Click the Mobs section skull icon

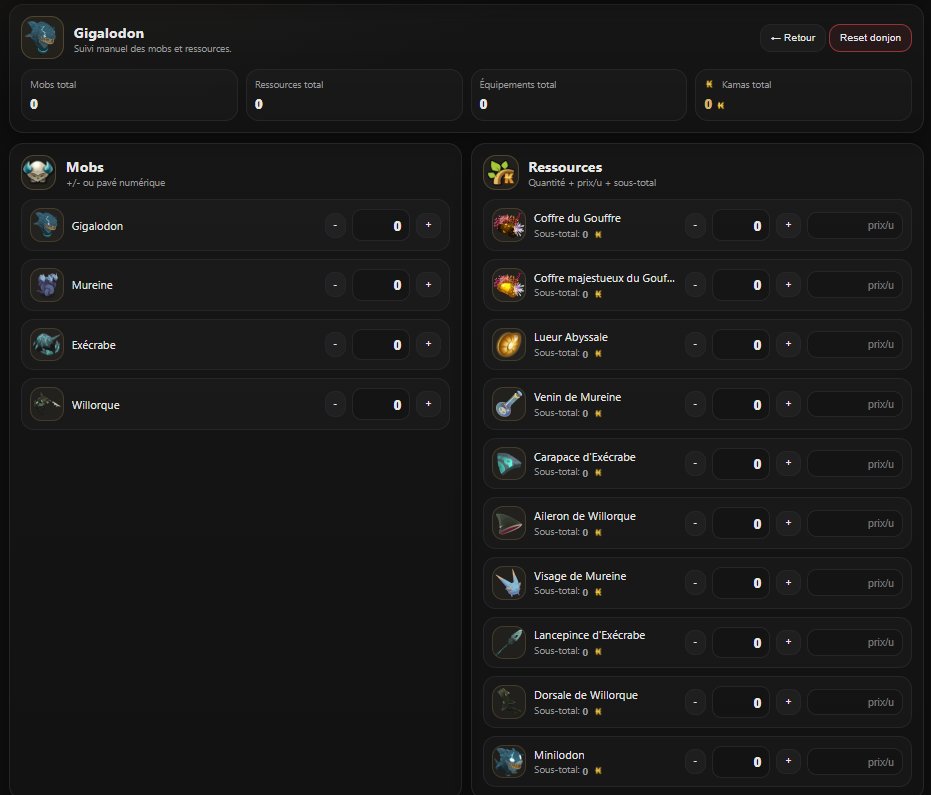coord(39,173)
